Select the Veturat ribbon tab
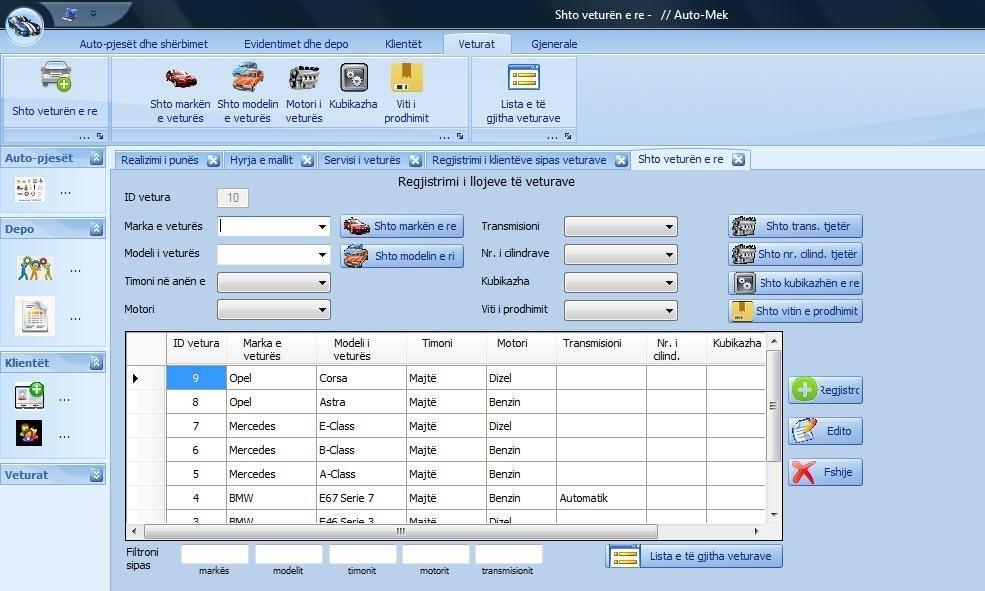985x591 pixels. pos(476,44)
